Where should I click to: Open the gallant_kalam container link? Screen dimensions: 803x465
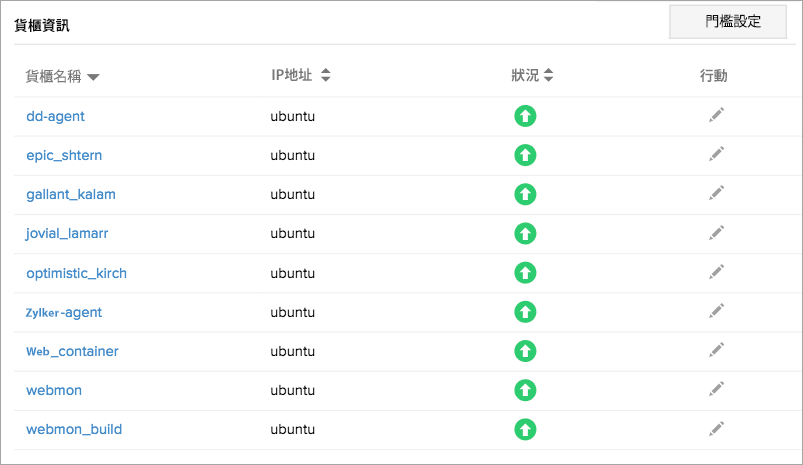(71, 195)
